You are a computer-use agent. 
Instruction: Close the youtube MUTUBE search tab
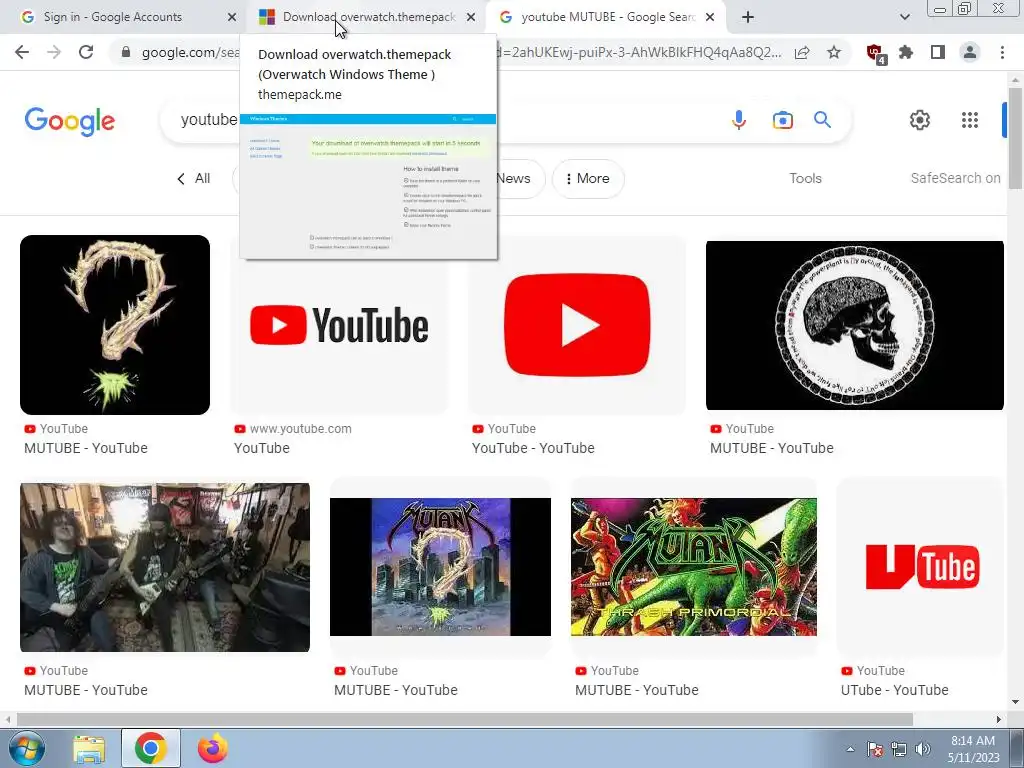[711, 17]
